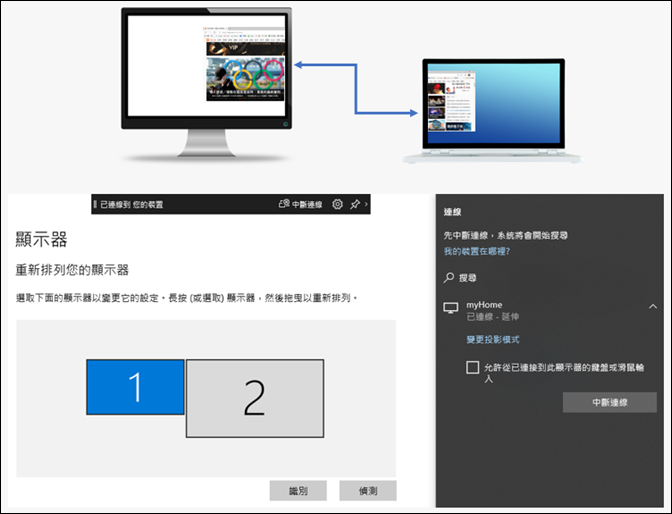
Task: Pin the connection toolbar
Action: [355, 204]
